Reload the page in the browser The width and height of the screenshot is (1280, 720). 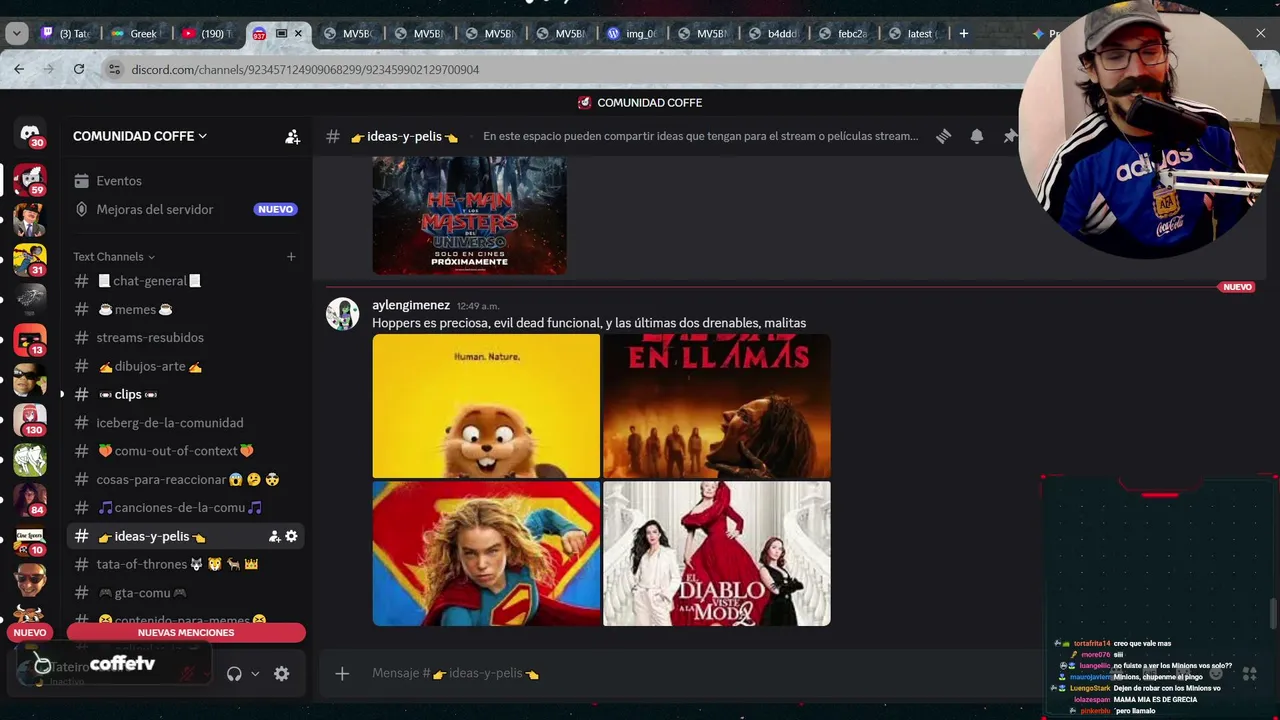click(x=79, y=69)
